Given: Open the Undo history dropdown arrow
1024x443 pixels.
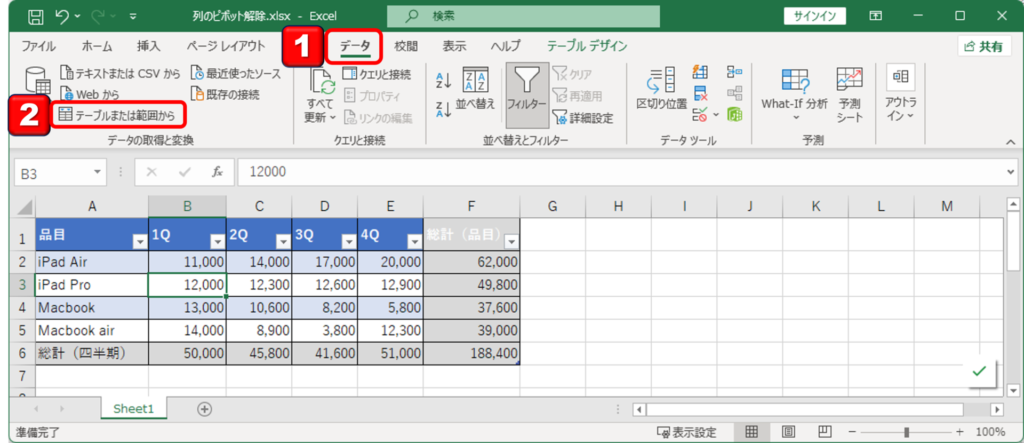Looking at the screenshot, I should 79,16.
